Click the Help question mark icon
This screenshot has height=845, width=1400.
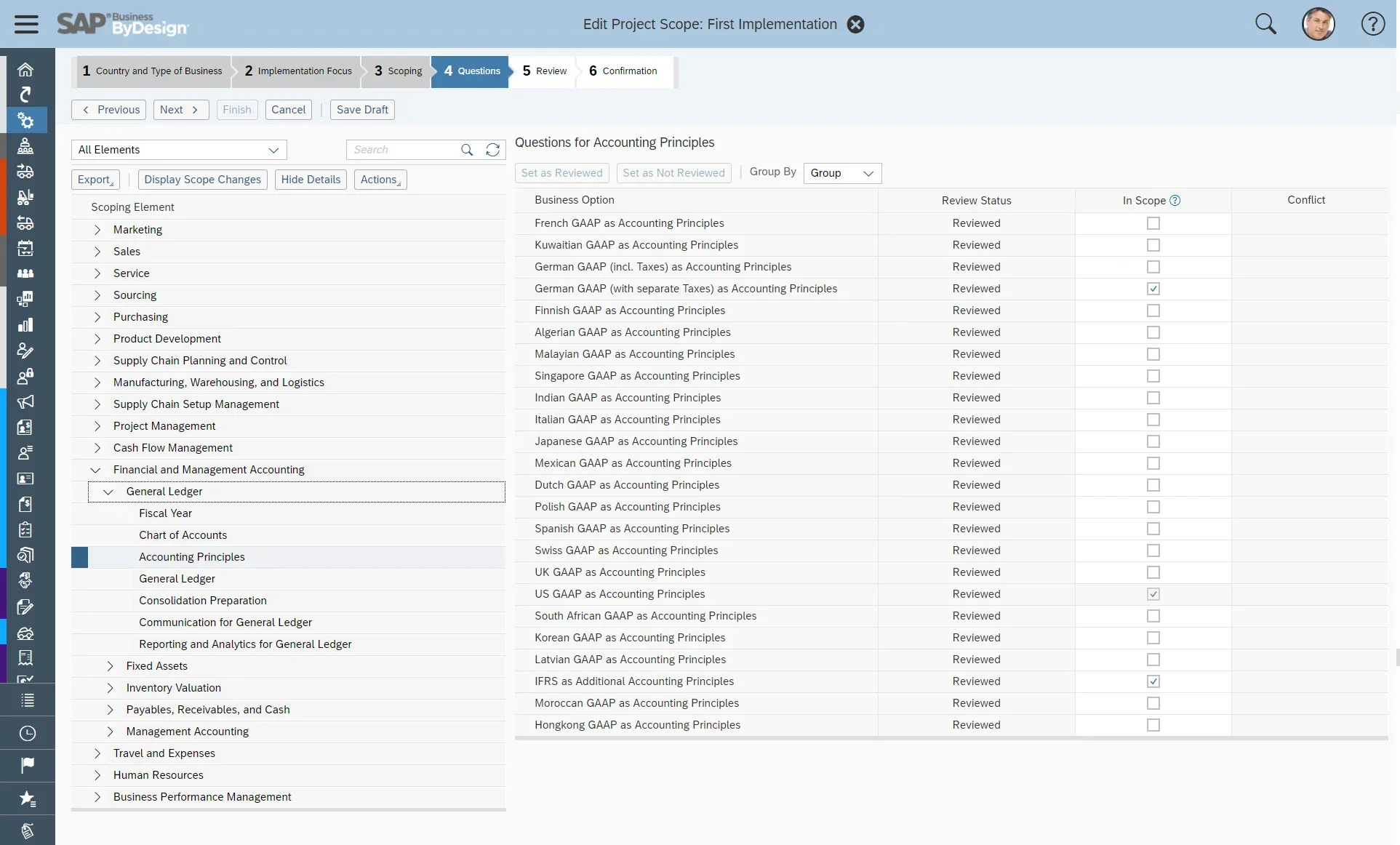pyautogui.click(x=1372, y=24)
